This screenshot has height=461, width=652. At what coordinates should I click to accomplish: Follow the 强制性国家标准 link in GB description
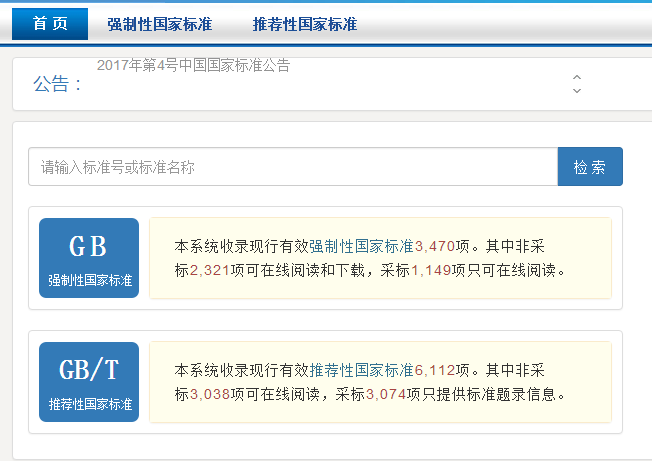(361, 246)
